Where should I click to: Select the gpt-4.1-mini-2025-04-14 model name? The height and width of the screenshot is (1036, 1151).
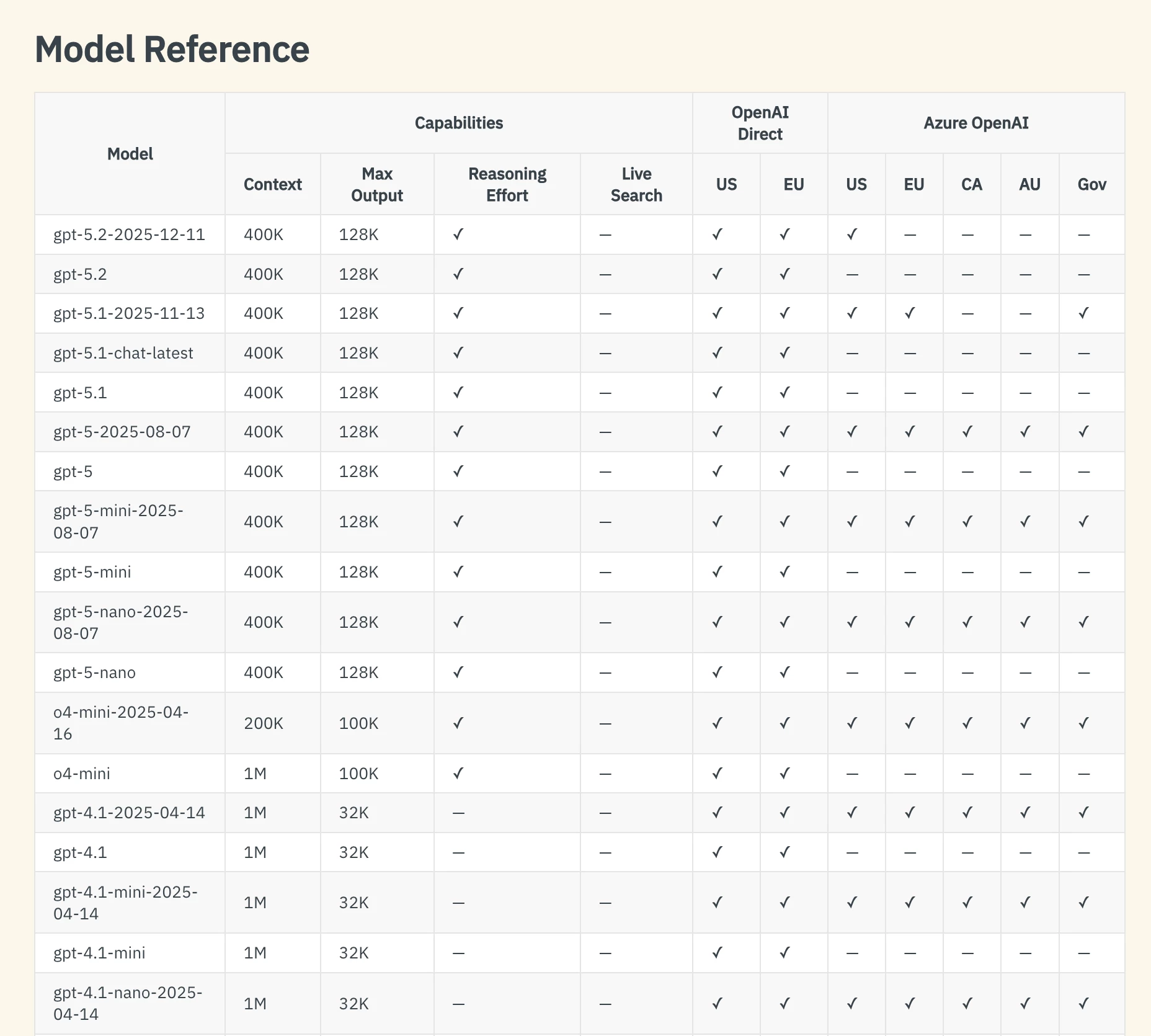coord(125,903)
